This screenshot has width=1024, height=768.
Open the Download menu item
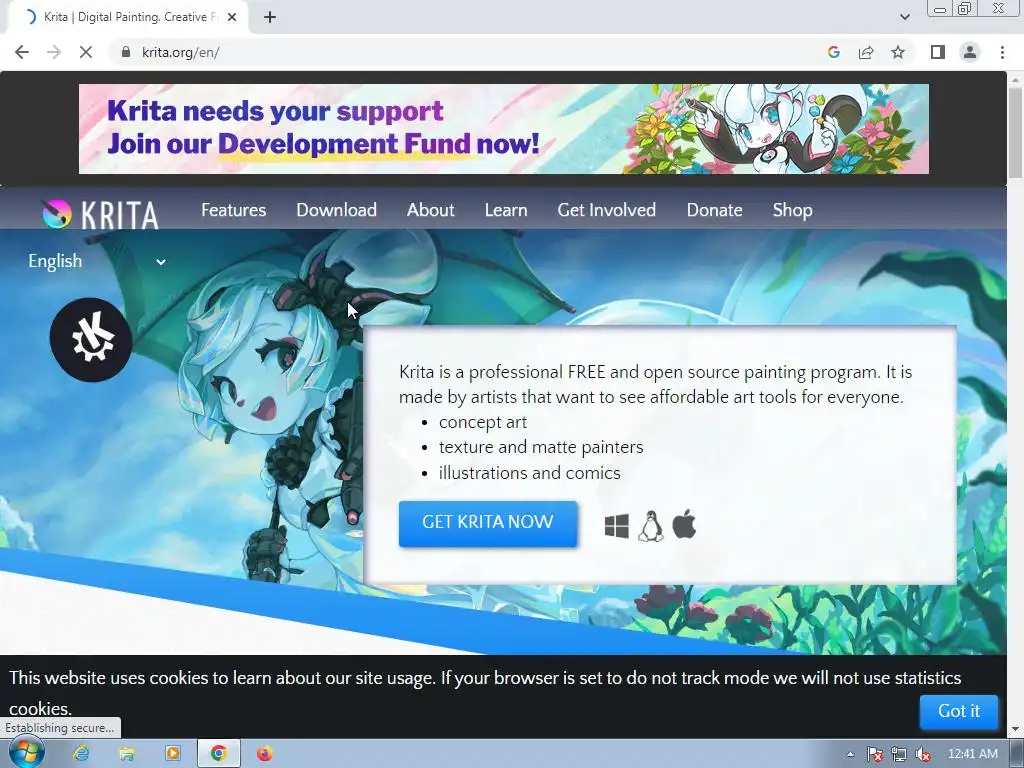point(336,210)
